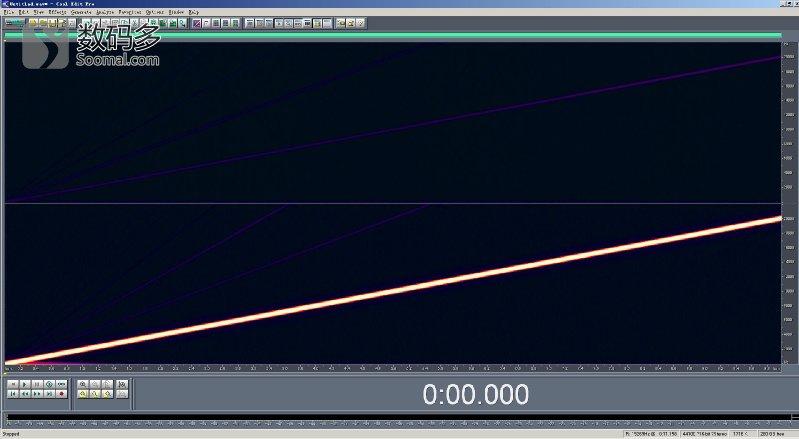Open the Analyze menu
This screenshot has height=439, width=799.
(105, 12)
